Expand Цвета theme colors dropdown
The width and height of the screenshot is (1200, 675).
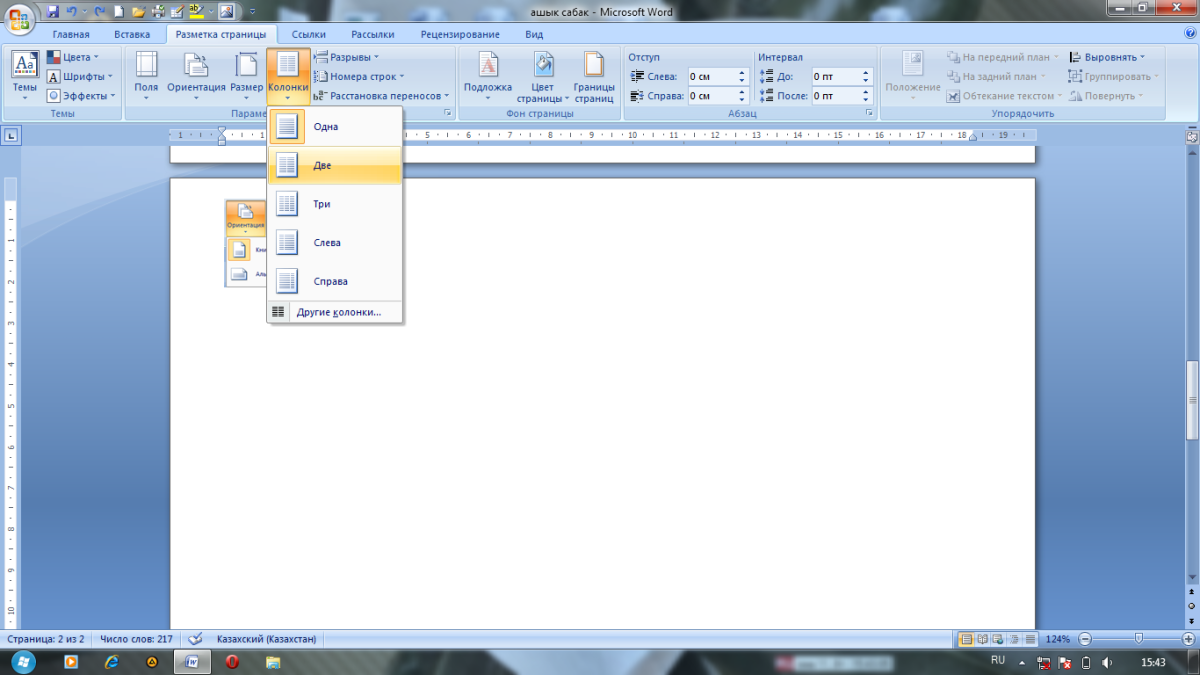(73, 57)
